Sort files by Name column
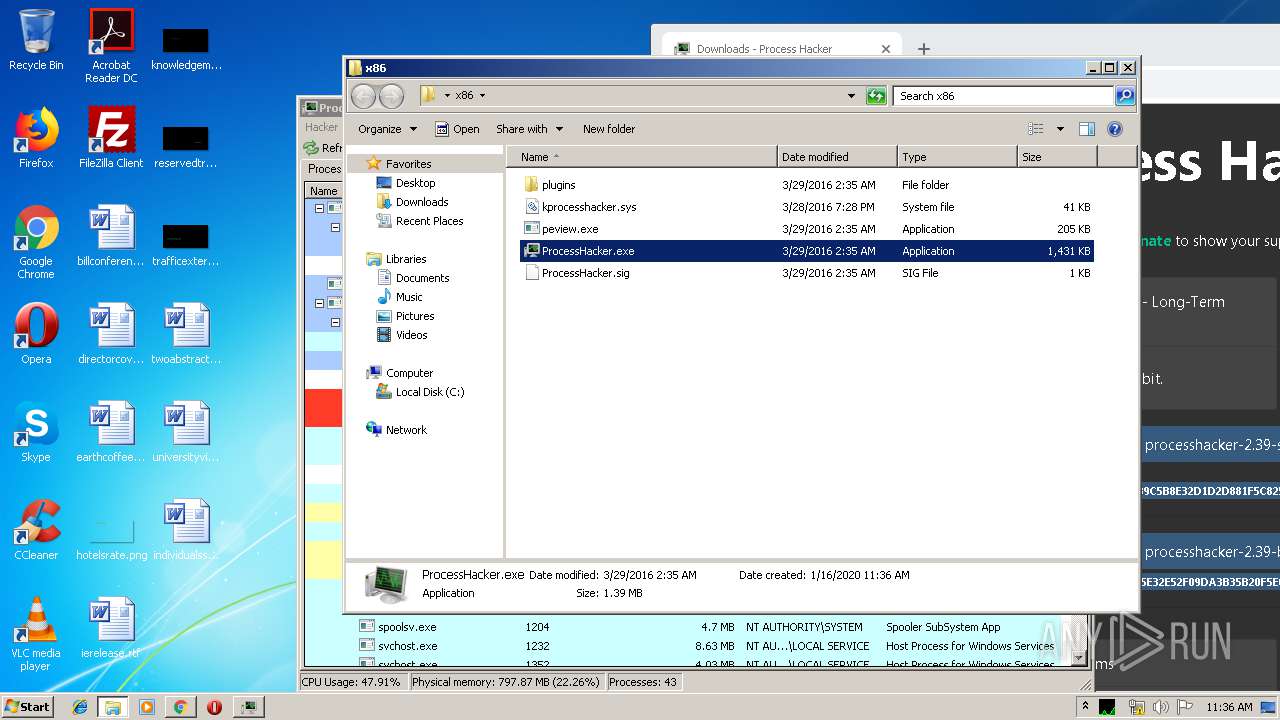This screenshot has height=720, width=1280. click(x=642, y=157)
